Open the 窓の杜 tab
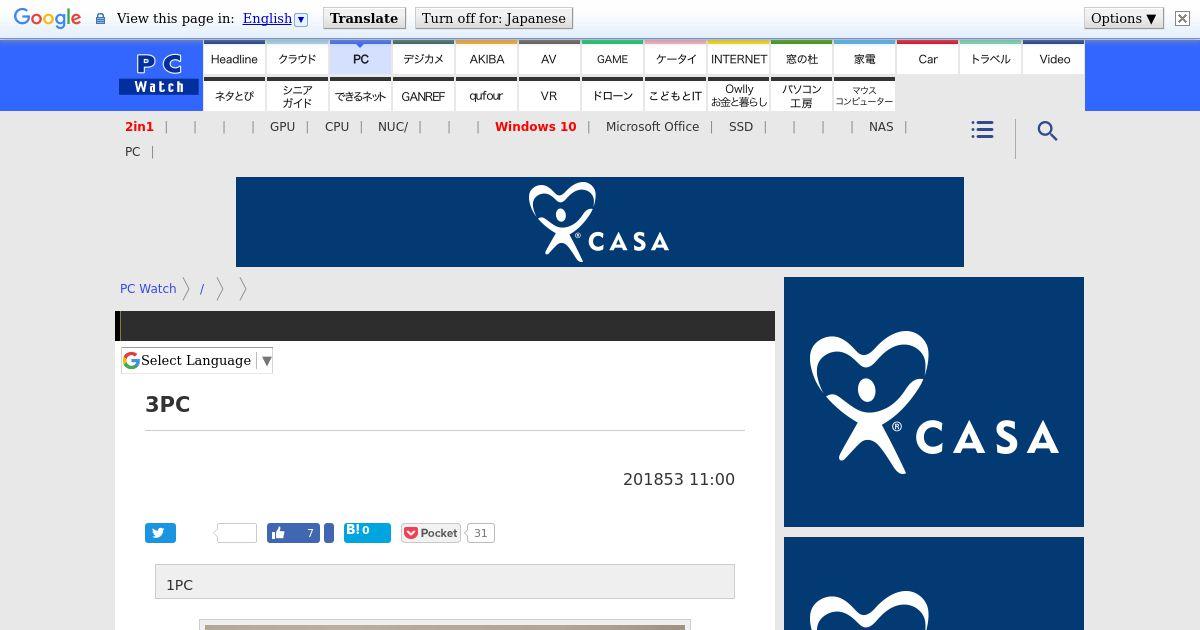The width and height of the screenshot is (1200, 630). [x=802, y=59]
